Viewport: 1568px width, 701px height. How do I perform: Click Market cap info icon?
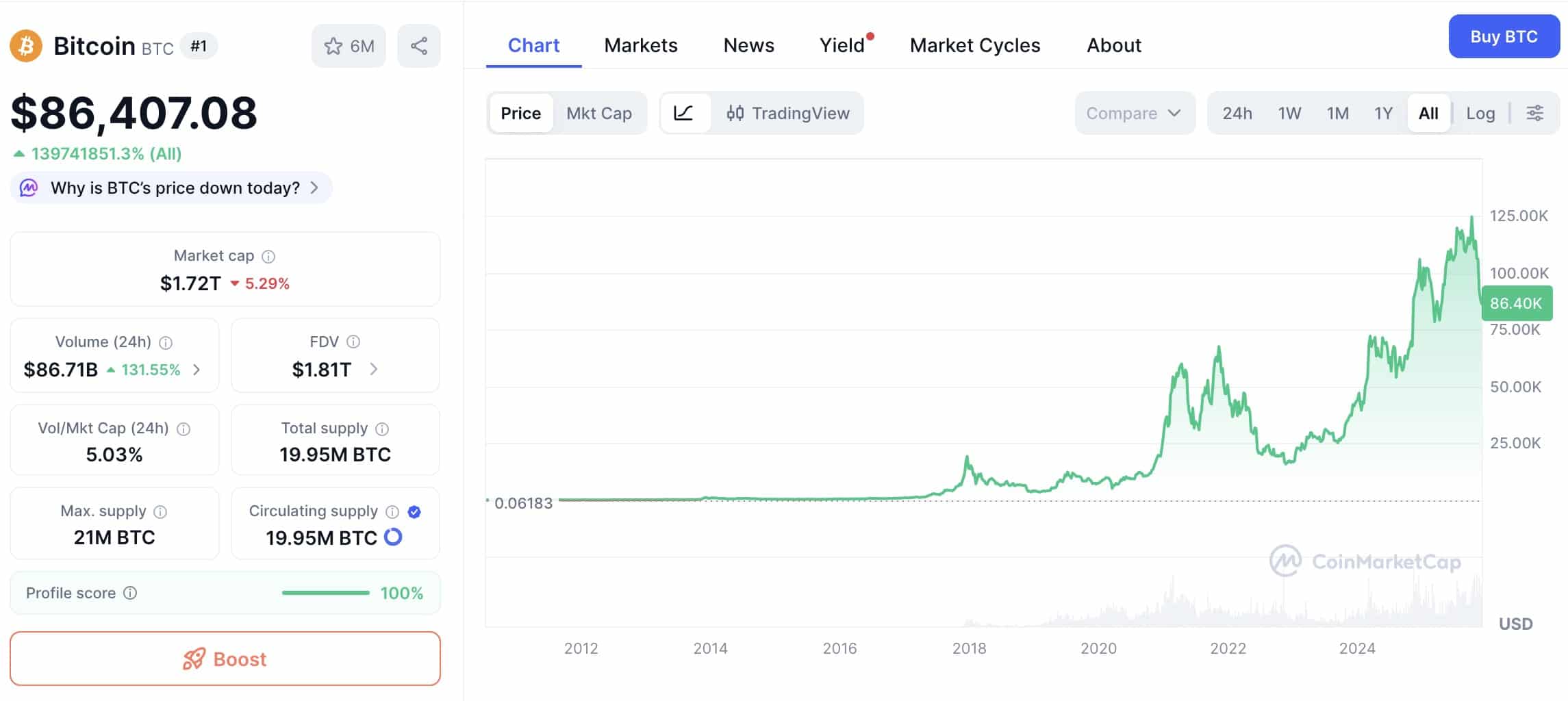point(269,257)
